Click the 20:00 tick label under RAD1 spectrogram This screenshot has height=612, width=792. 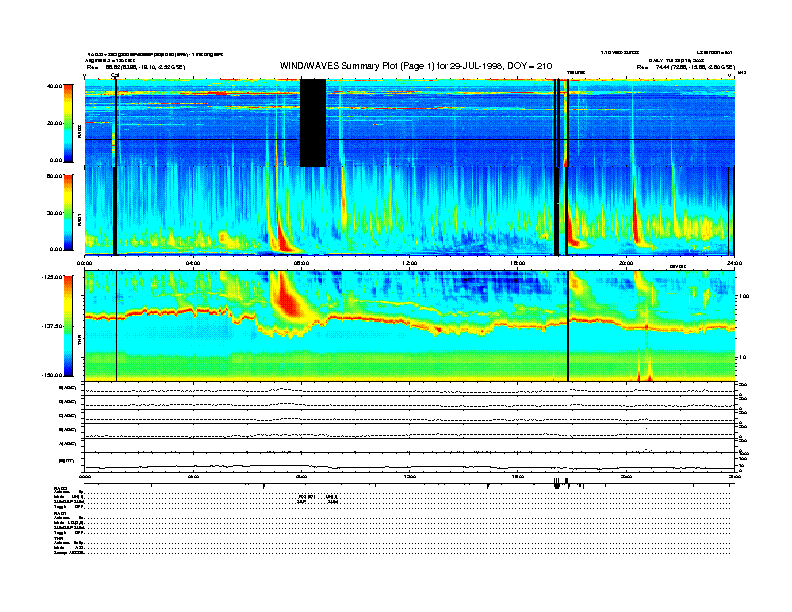[x=626, y=263]
